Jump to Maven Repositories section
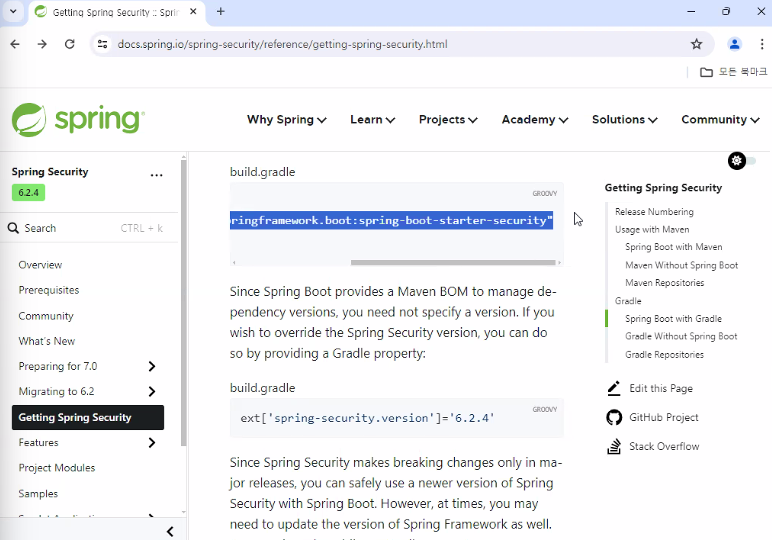This screenshot has width=772, height=540. 665,283
